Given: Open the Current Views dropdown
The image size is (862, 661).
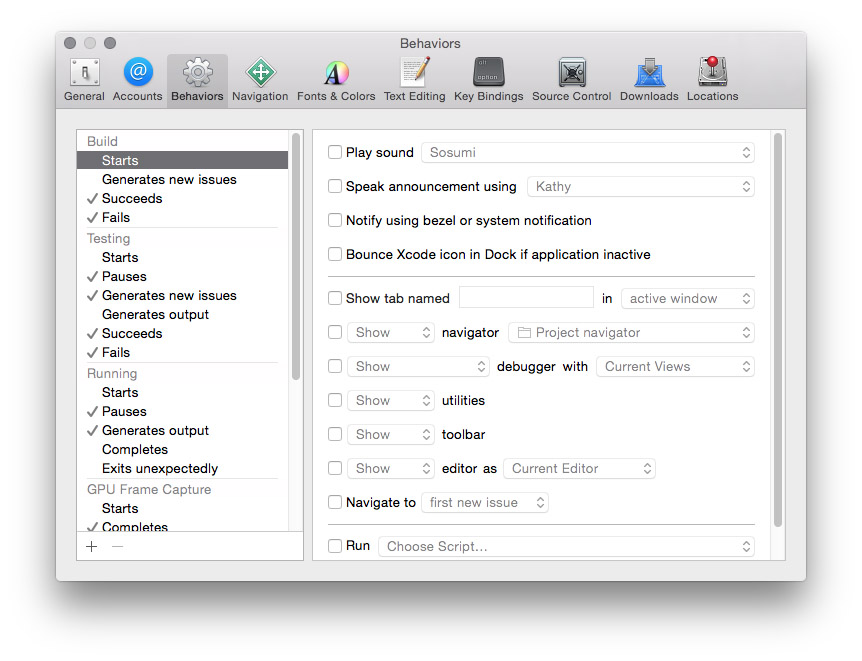Looking at the screenshot, I should click(x=676, y=366).
